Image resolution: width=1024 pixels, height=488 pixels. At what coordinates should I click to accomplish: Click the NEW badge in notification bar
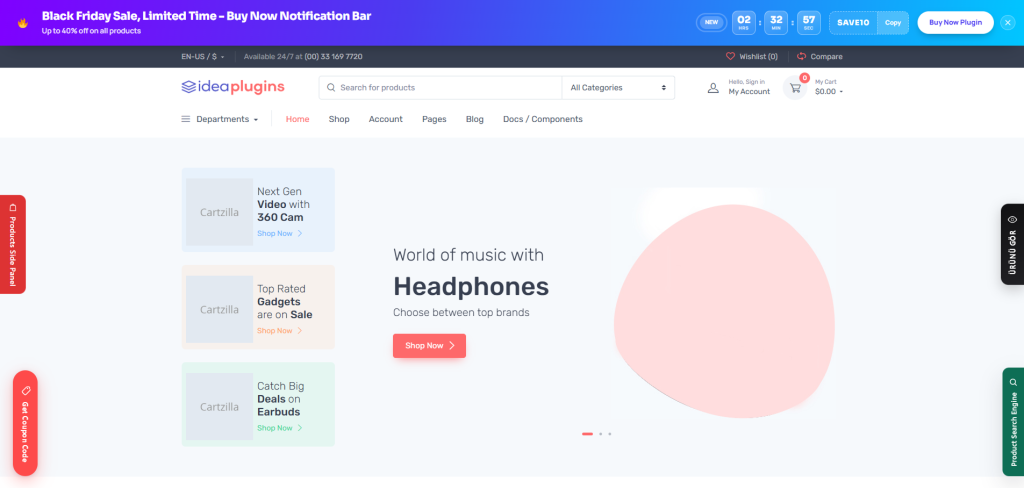[711, 22]
